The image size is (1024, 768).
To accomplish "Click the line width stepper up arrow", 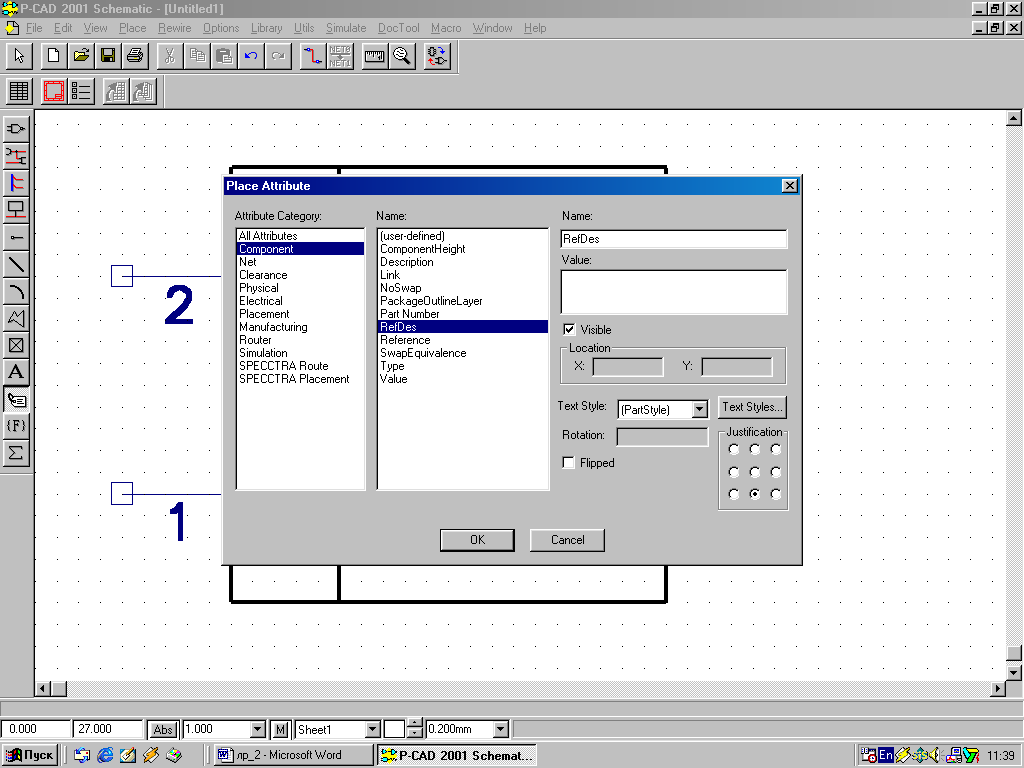I will point(415,724).
